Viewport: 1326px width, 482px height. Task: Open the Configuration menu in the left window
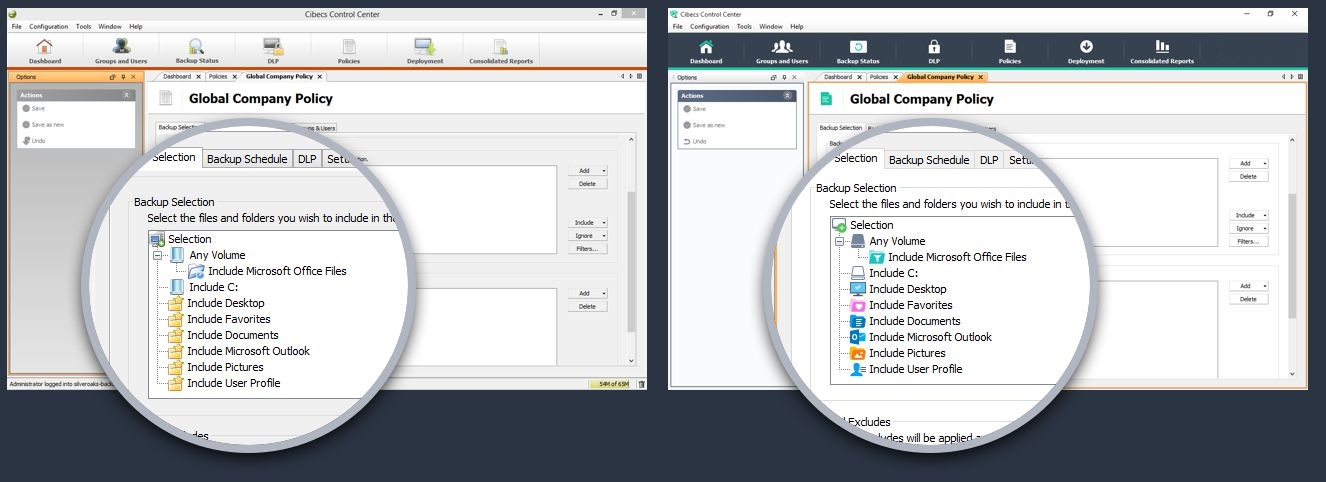(x=48, y=26)
